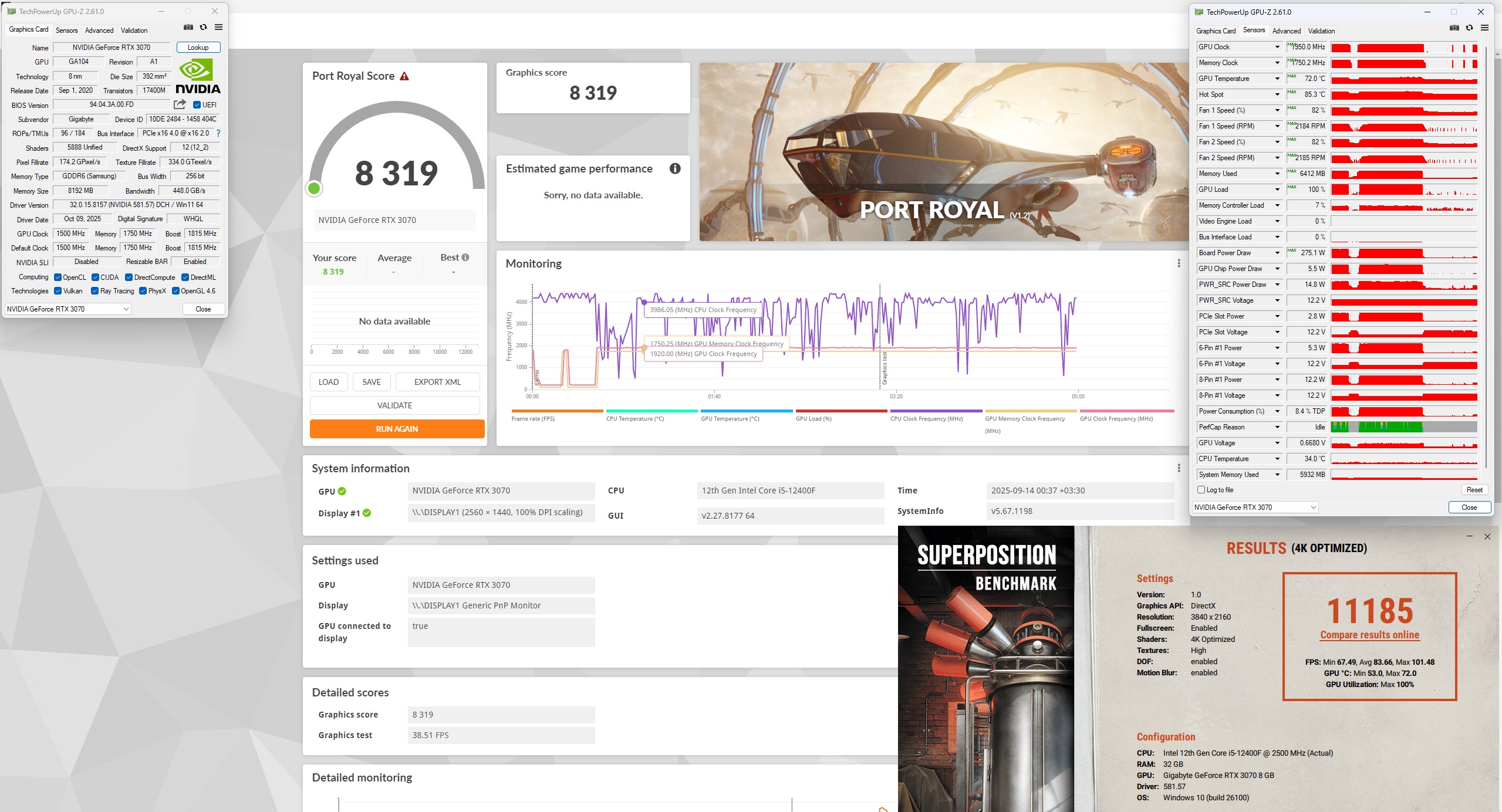Screen dimensions: 1502x812
Task: Click the screenshot camera icon in left GPU-Z
Action: [188, 27]
